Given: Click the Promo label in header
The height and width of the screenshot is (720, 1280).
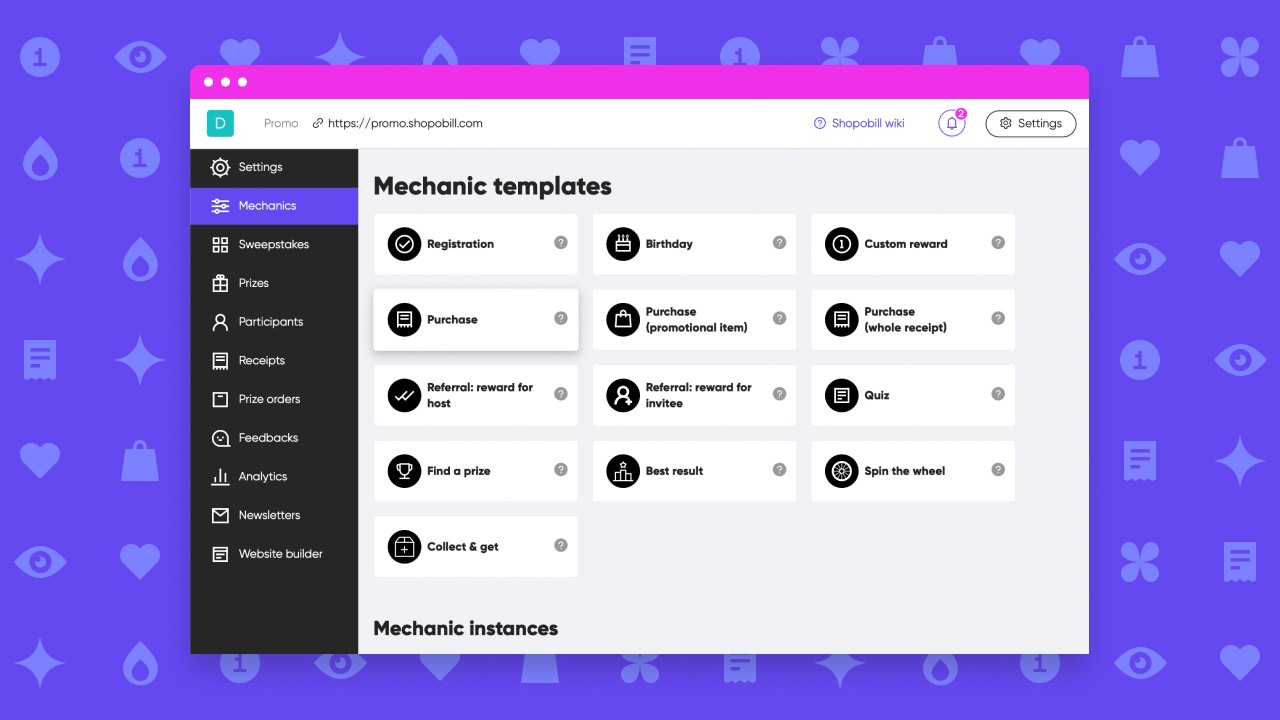Looking at the screenshot, I should pos(281,124).
